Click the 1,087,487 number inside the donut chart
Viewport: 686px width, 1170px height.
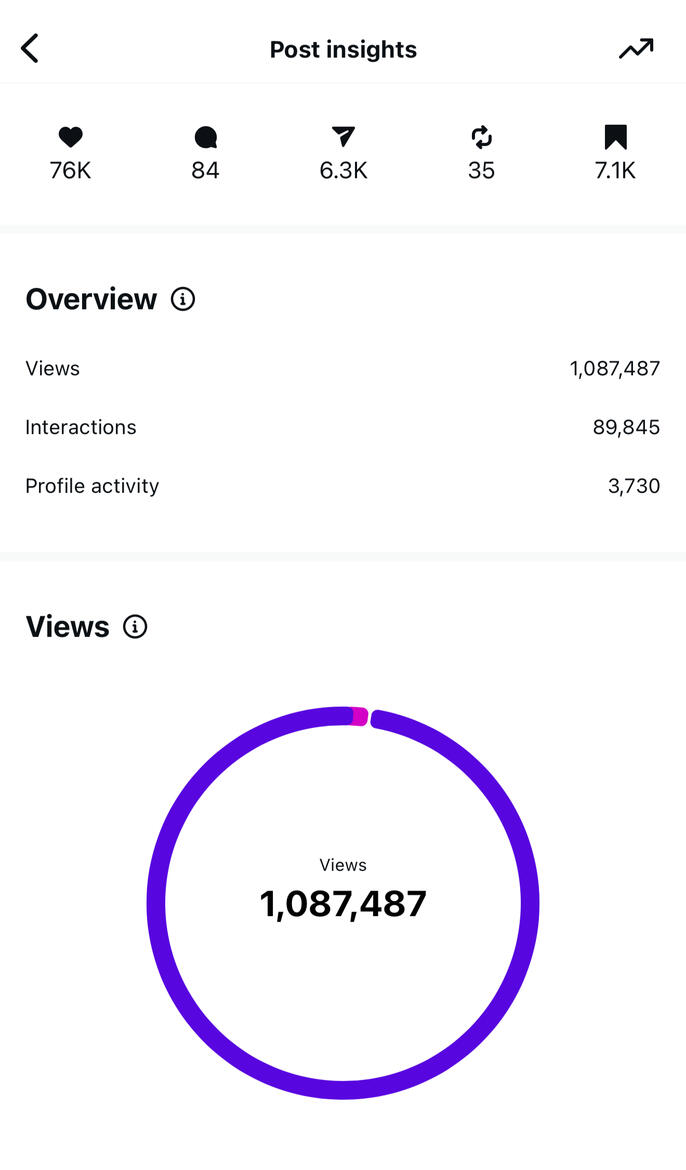click(343, 904)
